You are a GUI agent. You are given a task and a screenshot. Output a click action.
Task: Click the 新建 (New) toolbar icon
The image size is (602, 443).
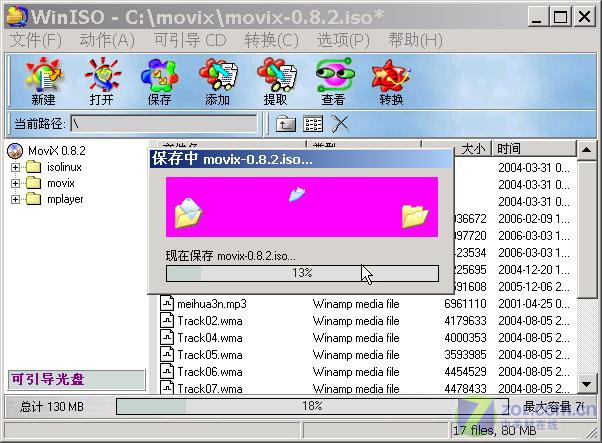coord(43,82)
